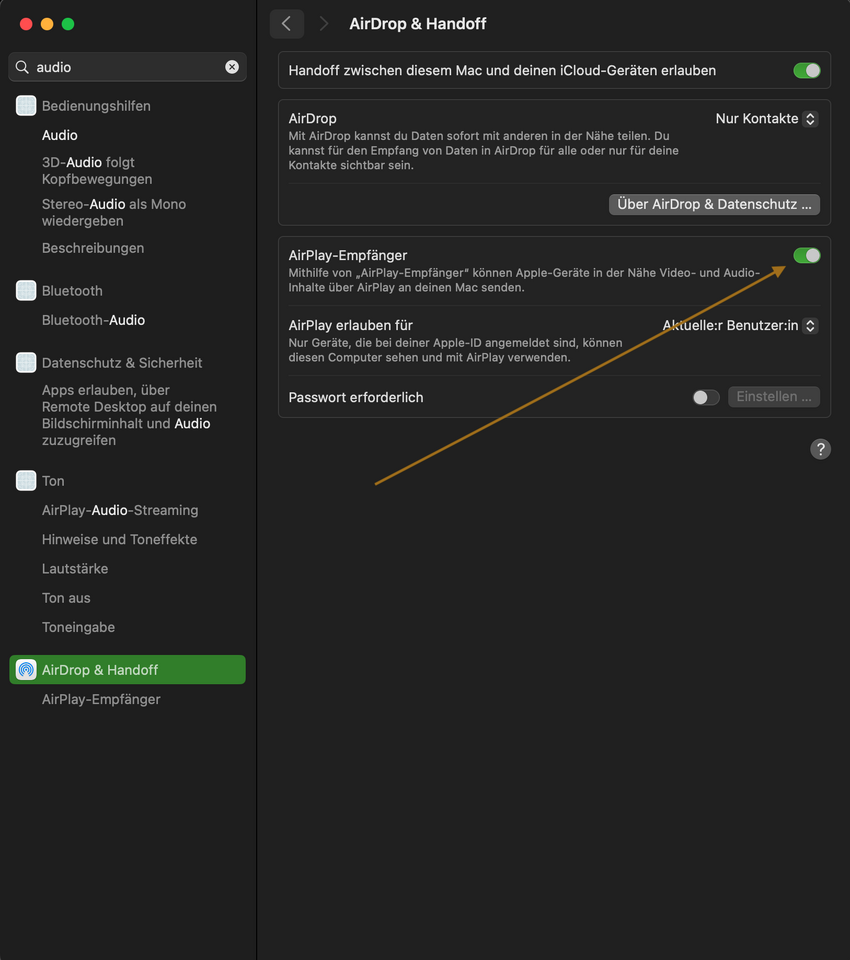Open Hinweise und Toneffekte result

click(119, 539)
